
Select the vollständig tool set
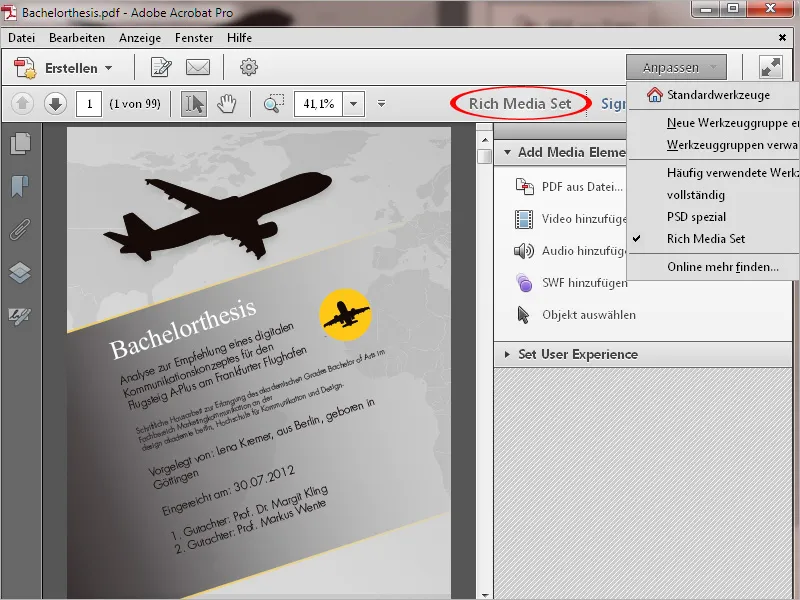tap(695, 195)
